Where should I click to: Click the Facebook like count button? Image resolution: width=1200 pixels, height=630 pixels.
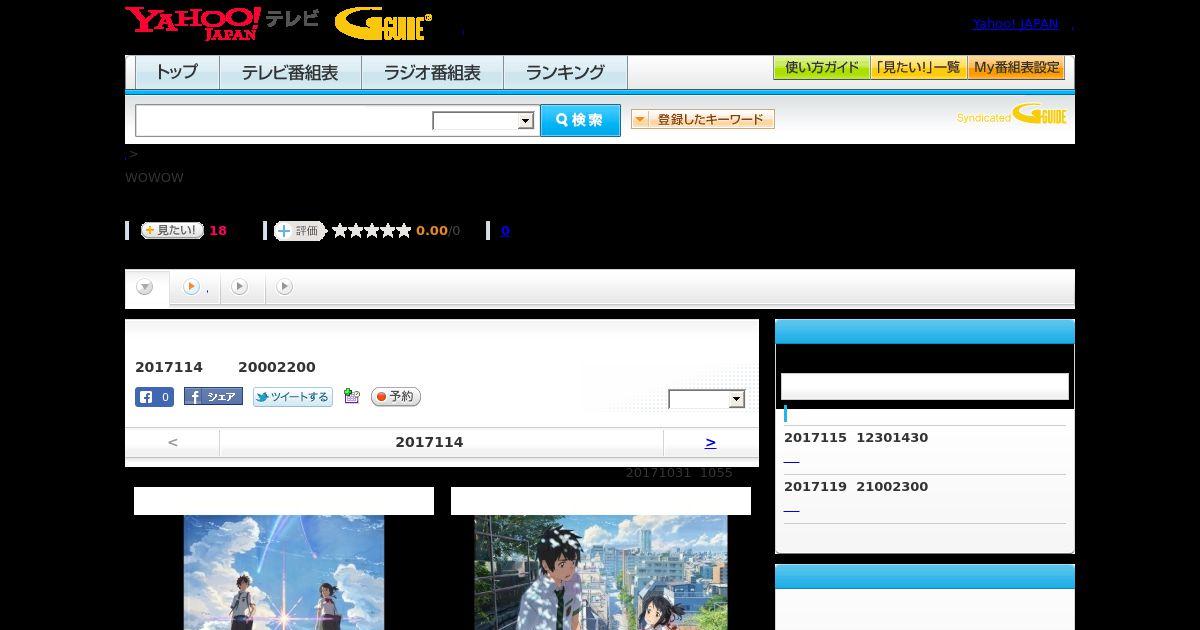[154, 397]
